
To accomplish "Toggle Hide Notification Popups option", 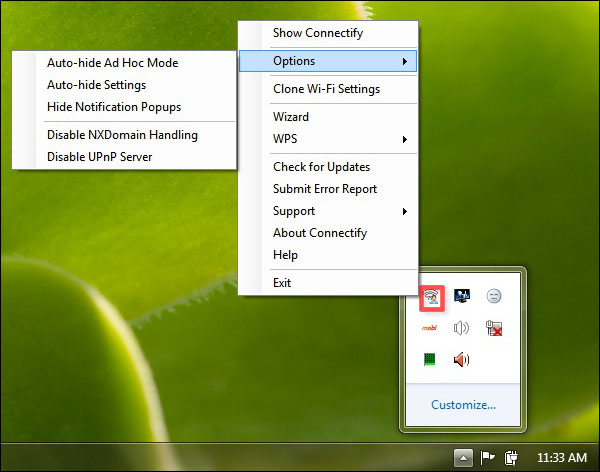I will pos(124,107).
